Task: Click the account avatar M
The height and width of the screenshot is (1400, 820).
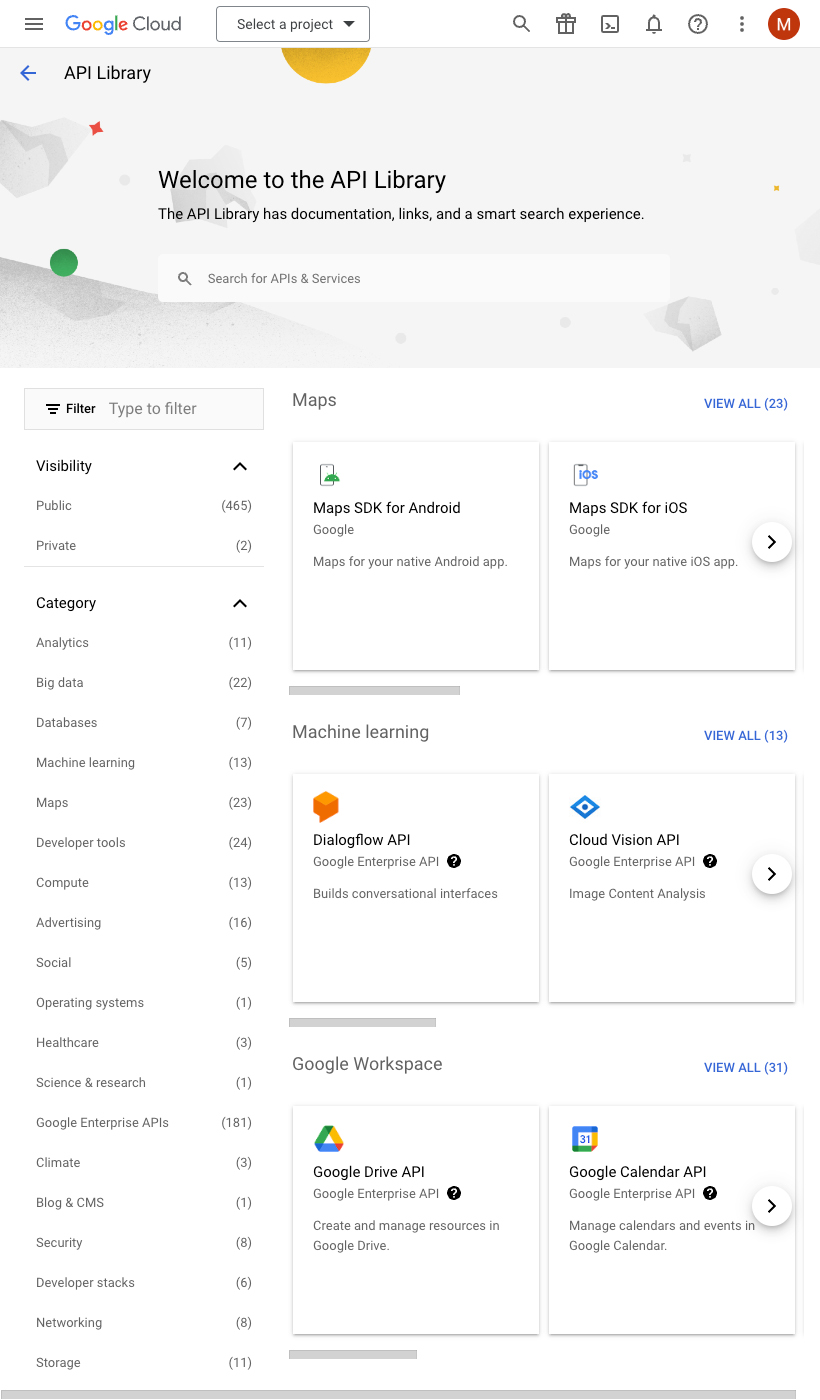Action: [784, 24]
